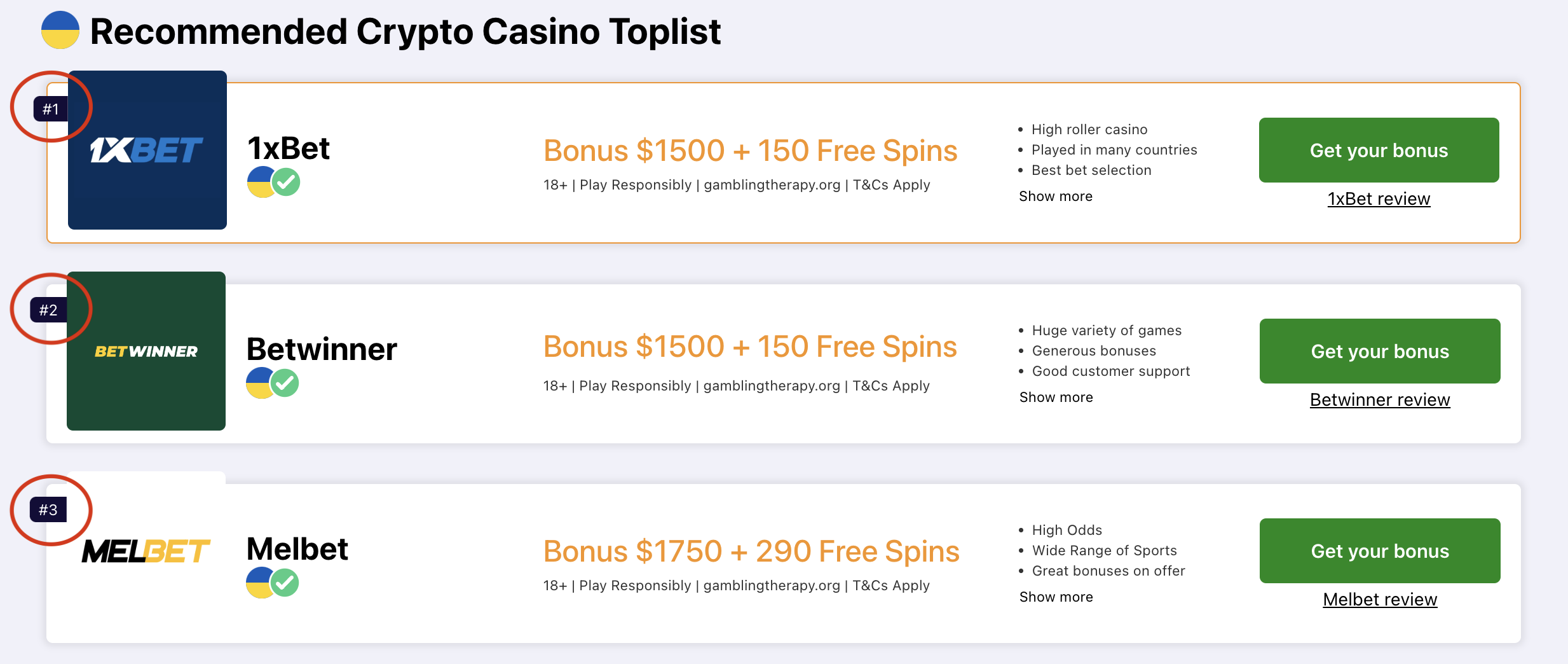The width and height of the screenshot is (1568, 664).
Task: Open the 1xBet review link
Action: [1379, 199]
